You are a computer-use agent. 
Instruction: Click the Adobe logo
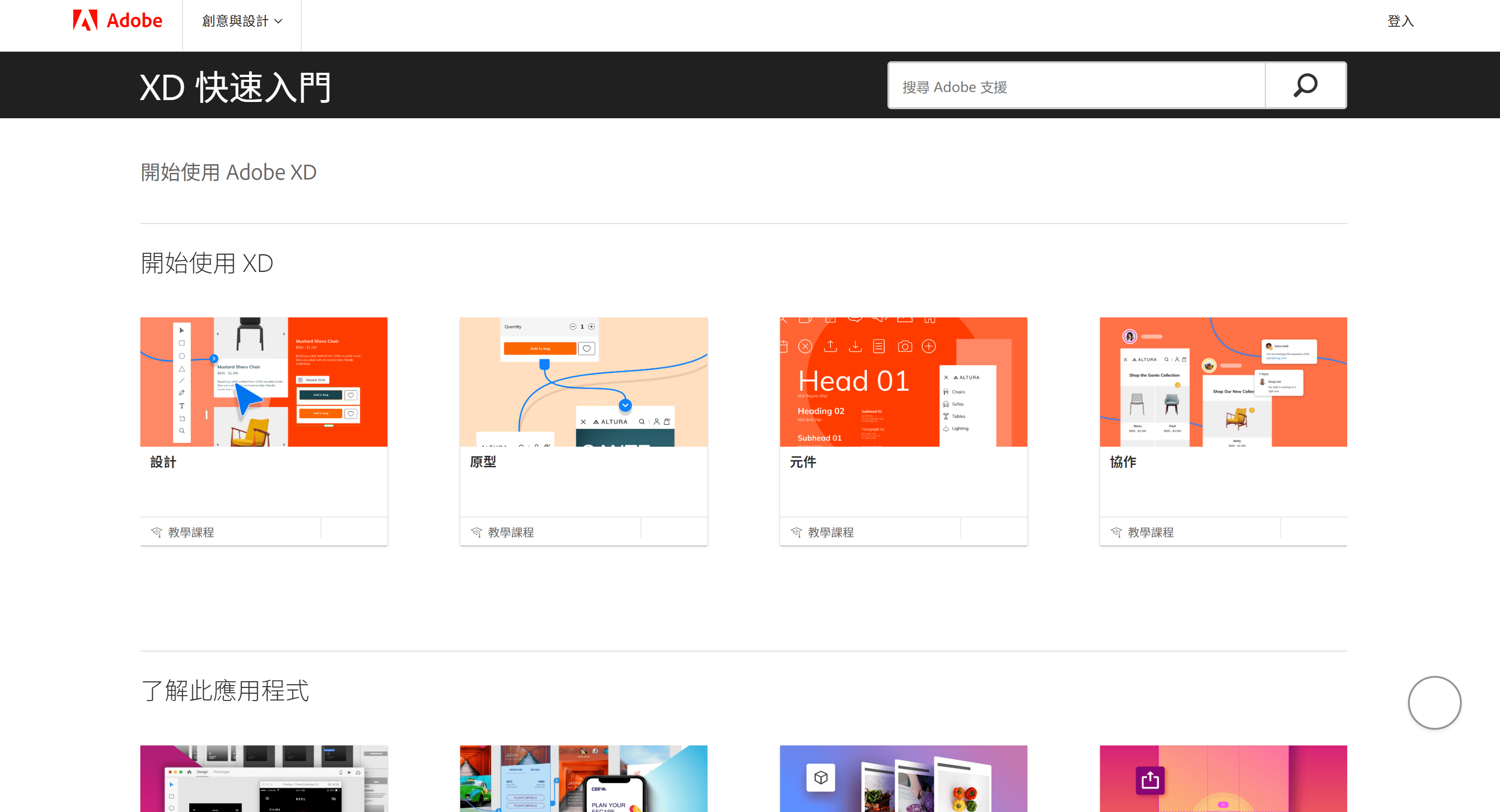point(118,21)
